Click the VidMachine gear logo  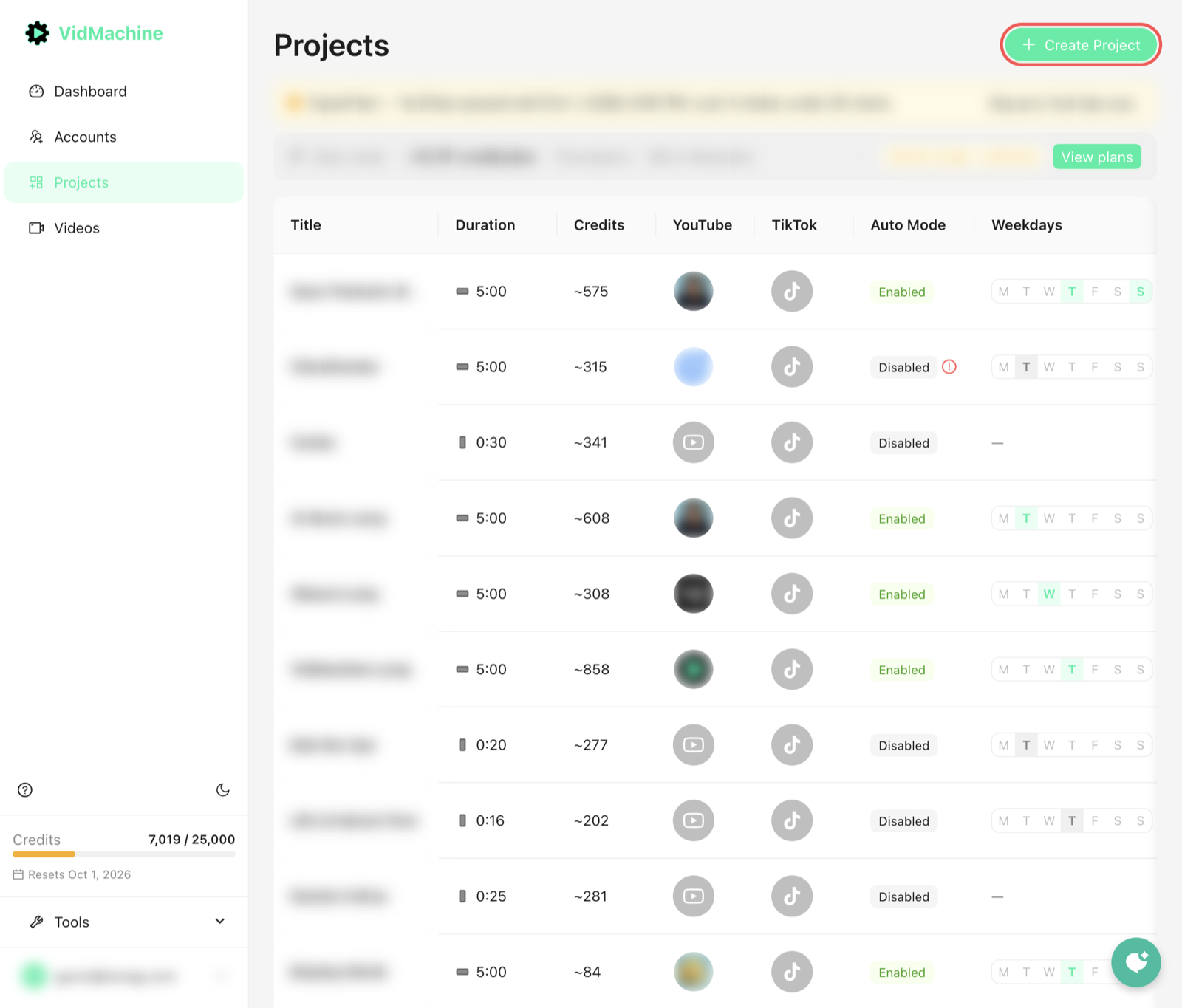point(37,33)
